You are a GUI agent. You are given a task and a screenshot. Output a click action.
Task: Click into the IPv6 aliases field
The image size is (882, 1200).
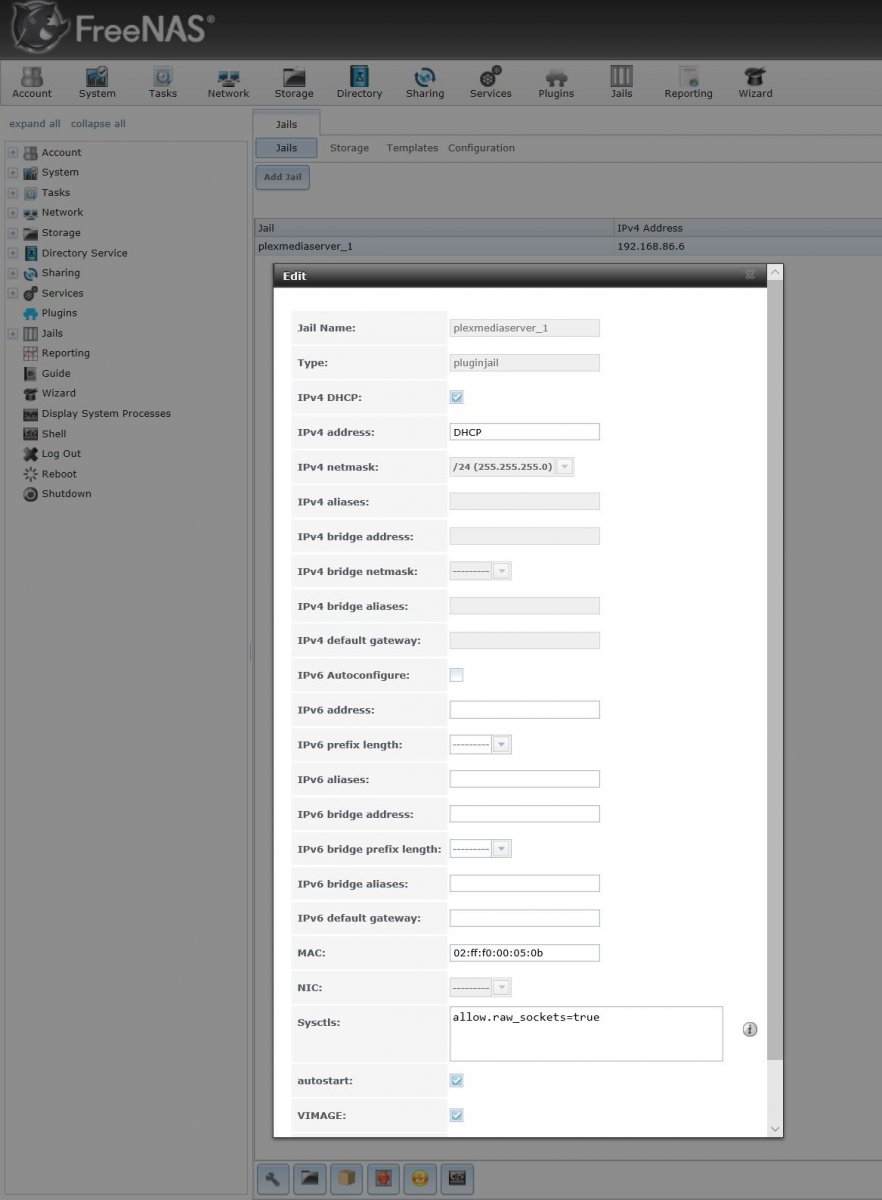pyautogui.click(x=525, y=779)
